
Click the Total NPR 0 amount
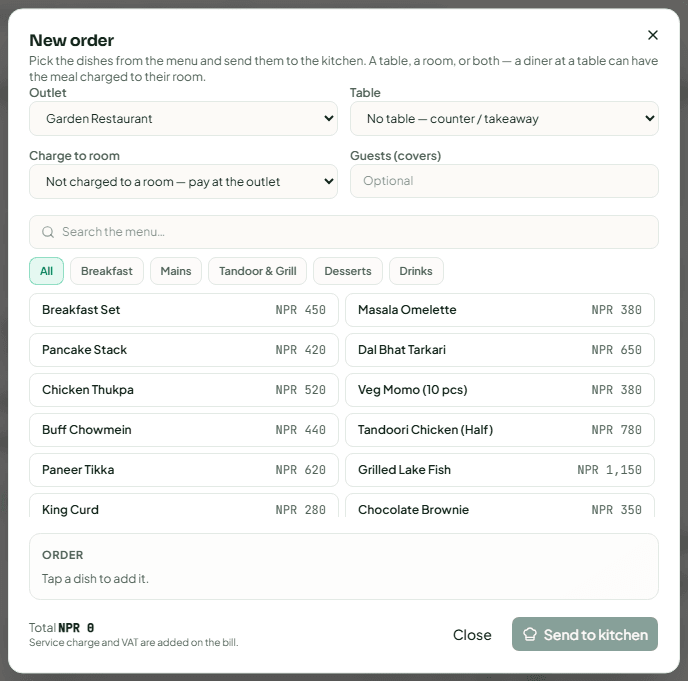coord(61,628)
